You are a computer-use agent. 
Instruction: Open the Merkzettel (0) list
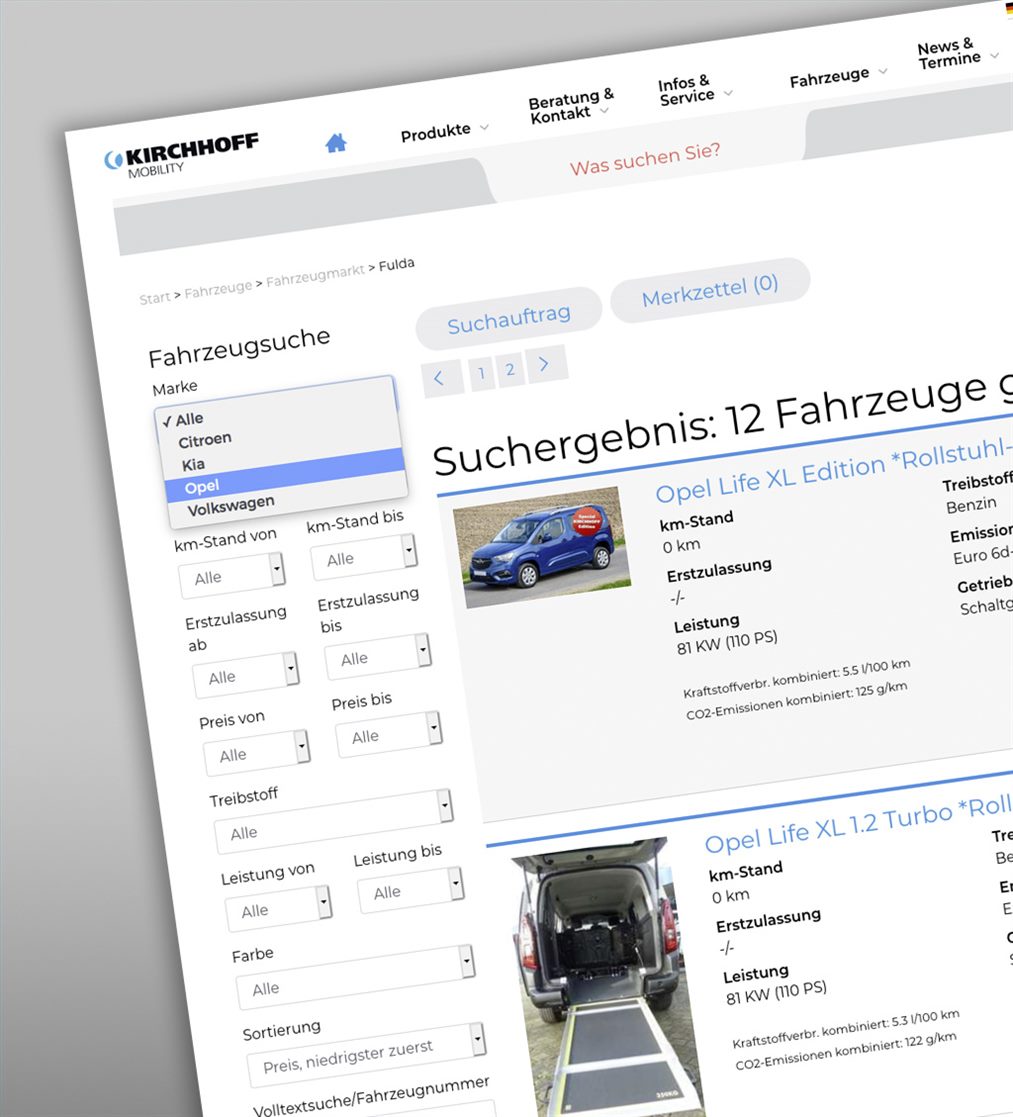click(x=710, y=289)
